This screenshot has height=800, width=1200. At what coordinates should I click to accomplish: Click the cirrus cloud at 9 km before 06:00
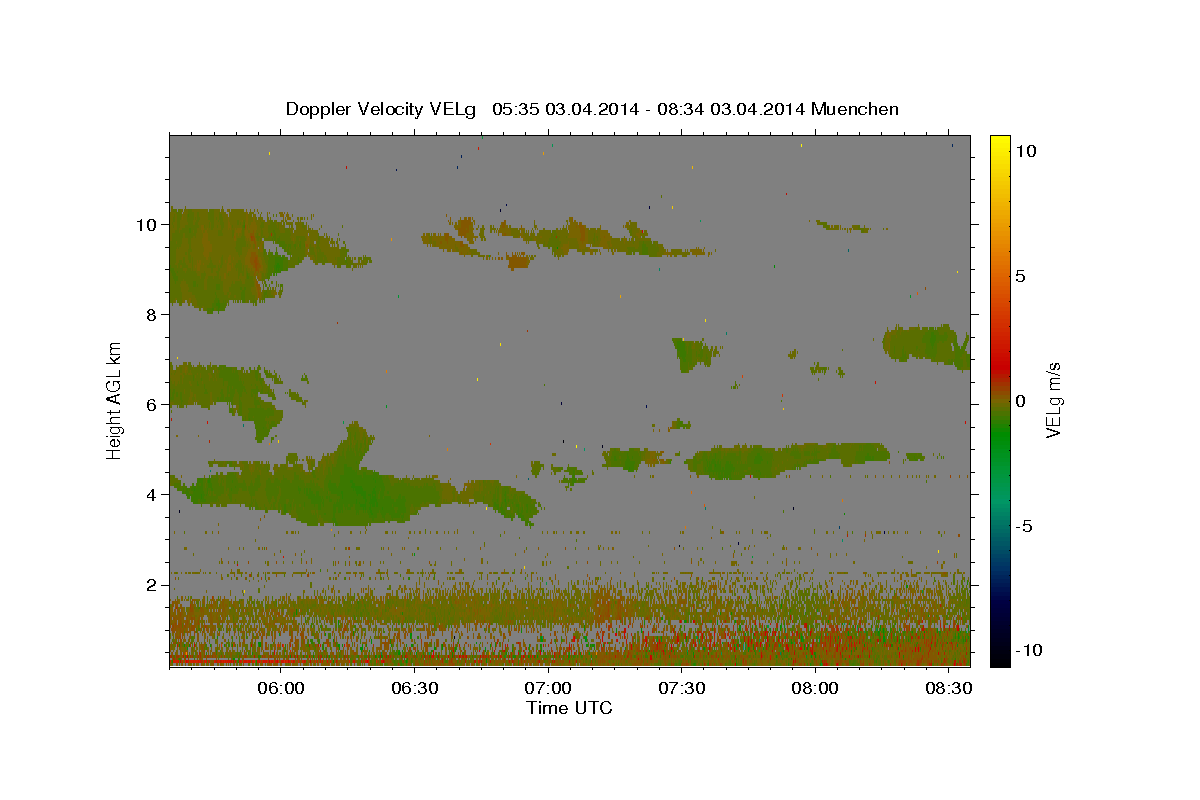click(225, 258)
